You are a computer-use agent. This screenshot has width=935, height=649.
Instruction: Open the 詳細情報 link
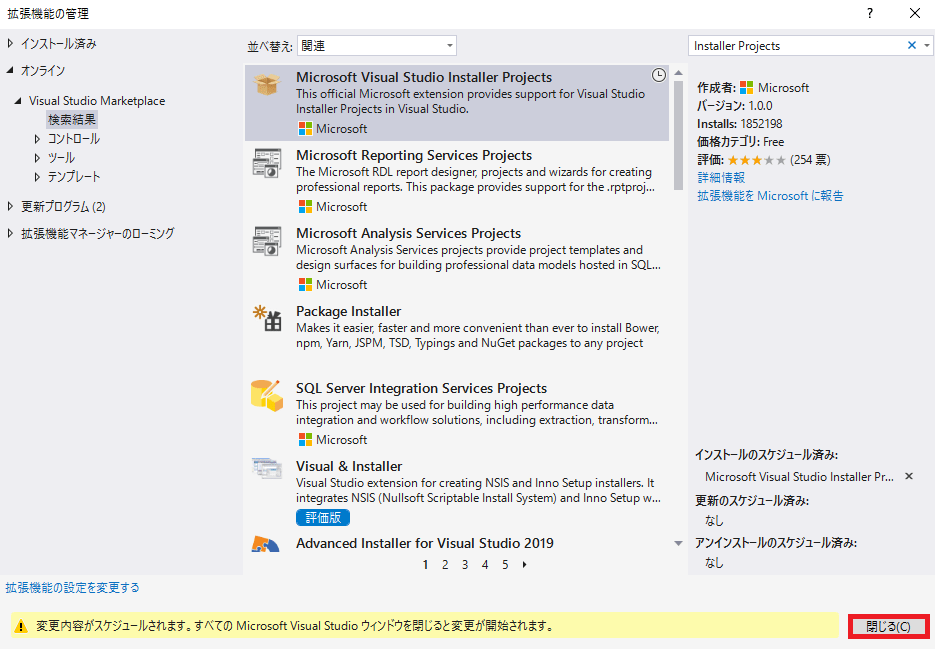pos(721,178)
